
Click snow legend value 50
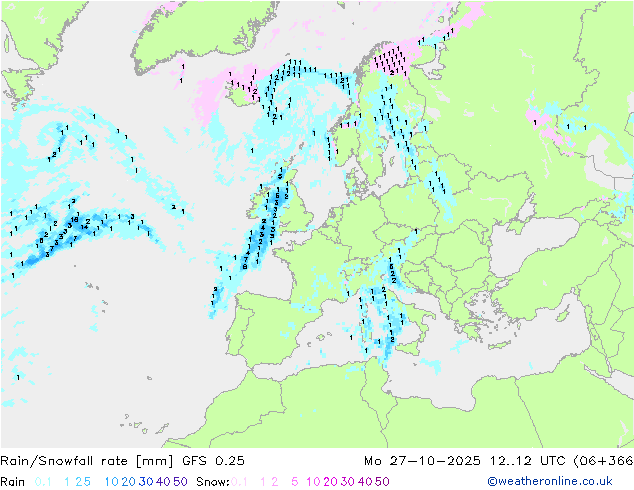382,482
